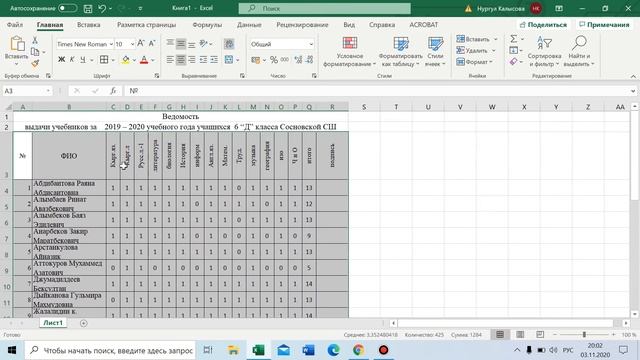Switch to Page Layout view in the status bar
This screenshot has width=640, height=360.
click(520, 335)
